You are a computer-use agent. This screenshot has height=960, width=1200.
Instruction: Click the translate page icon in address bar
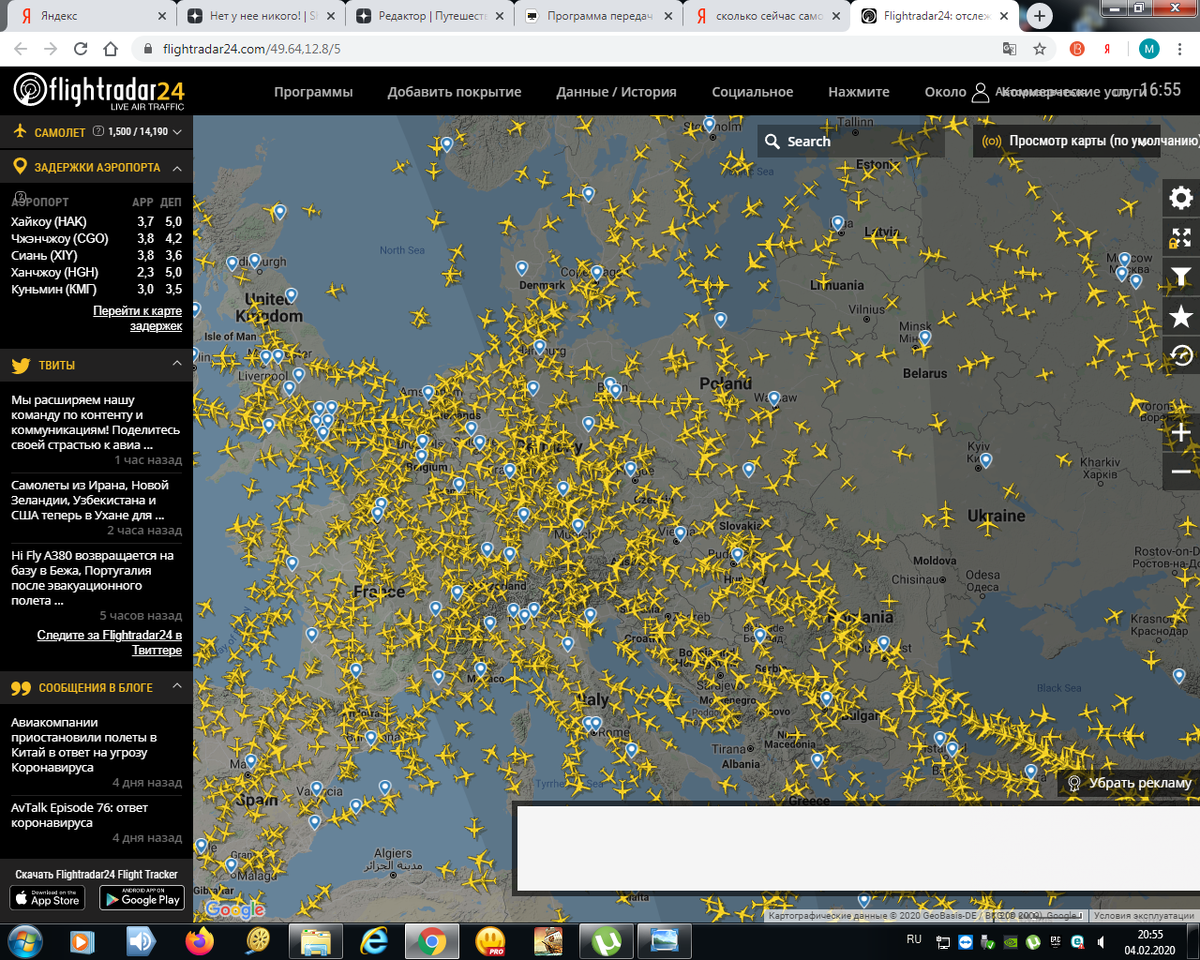1010,48
